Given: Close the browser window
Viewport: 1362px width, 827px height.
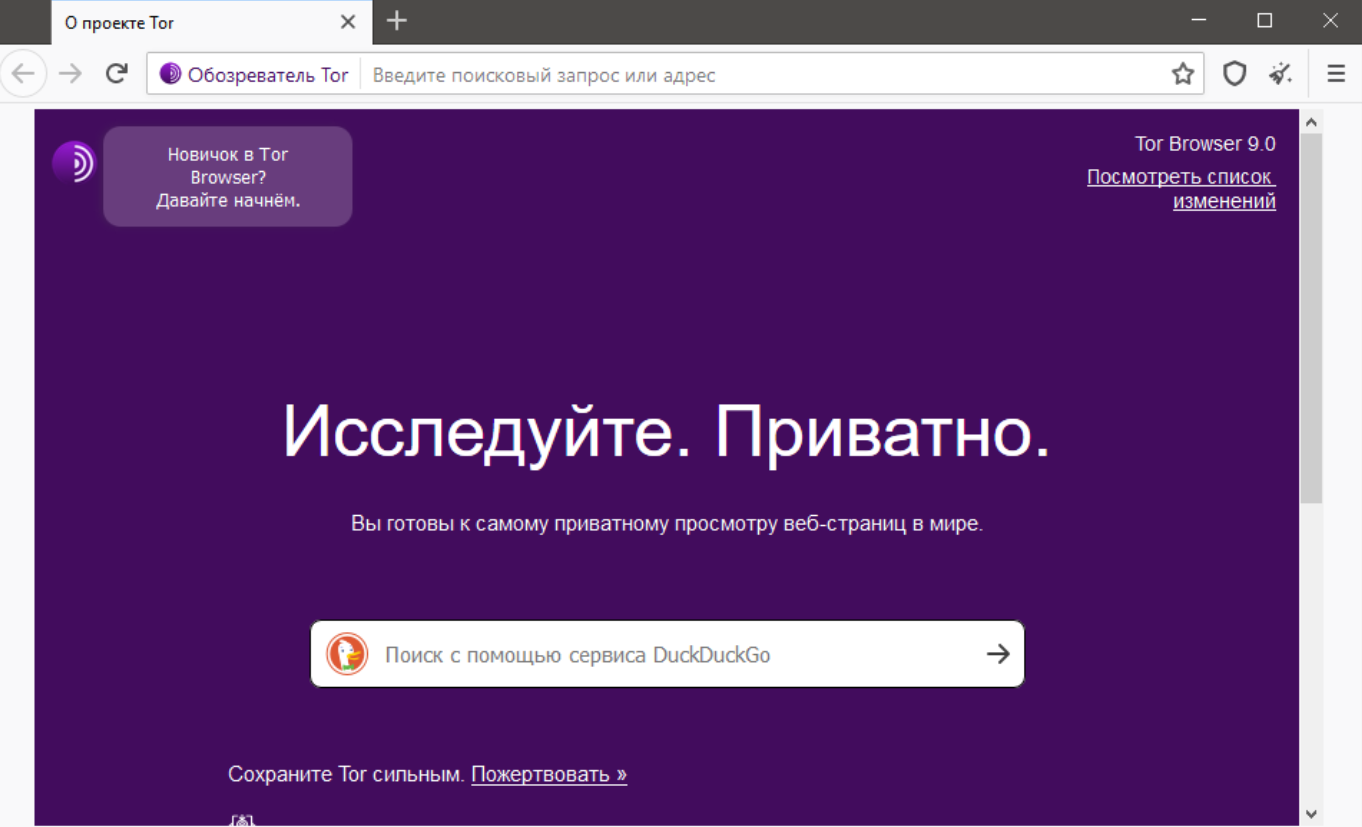Looking at the screenshot, I should (1330, 20).
